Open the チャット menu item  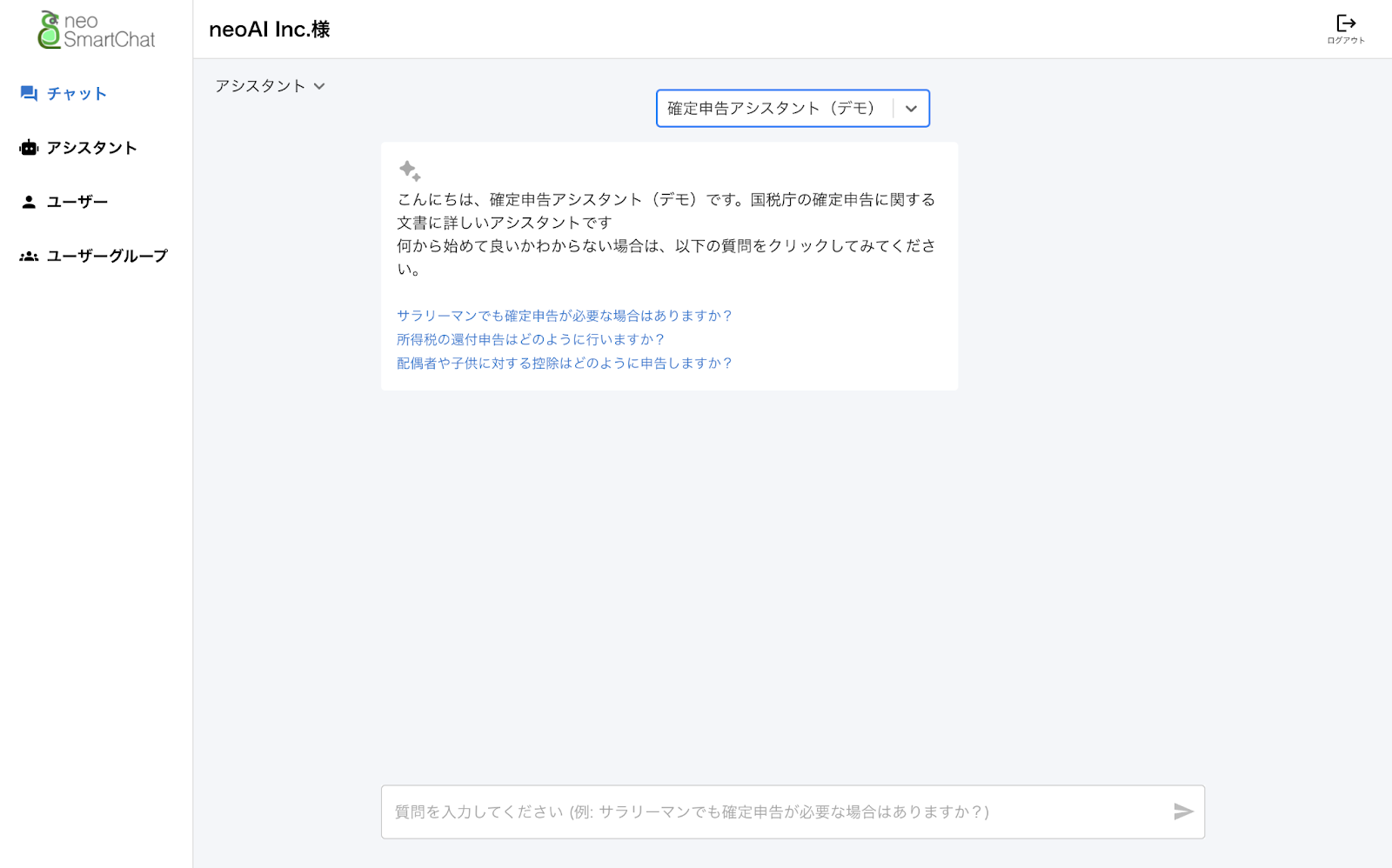[x=77, y=94]
